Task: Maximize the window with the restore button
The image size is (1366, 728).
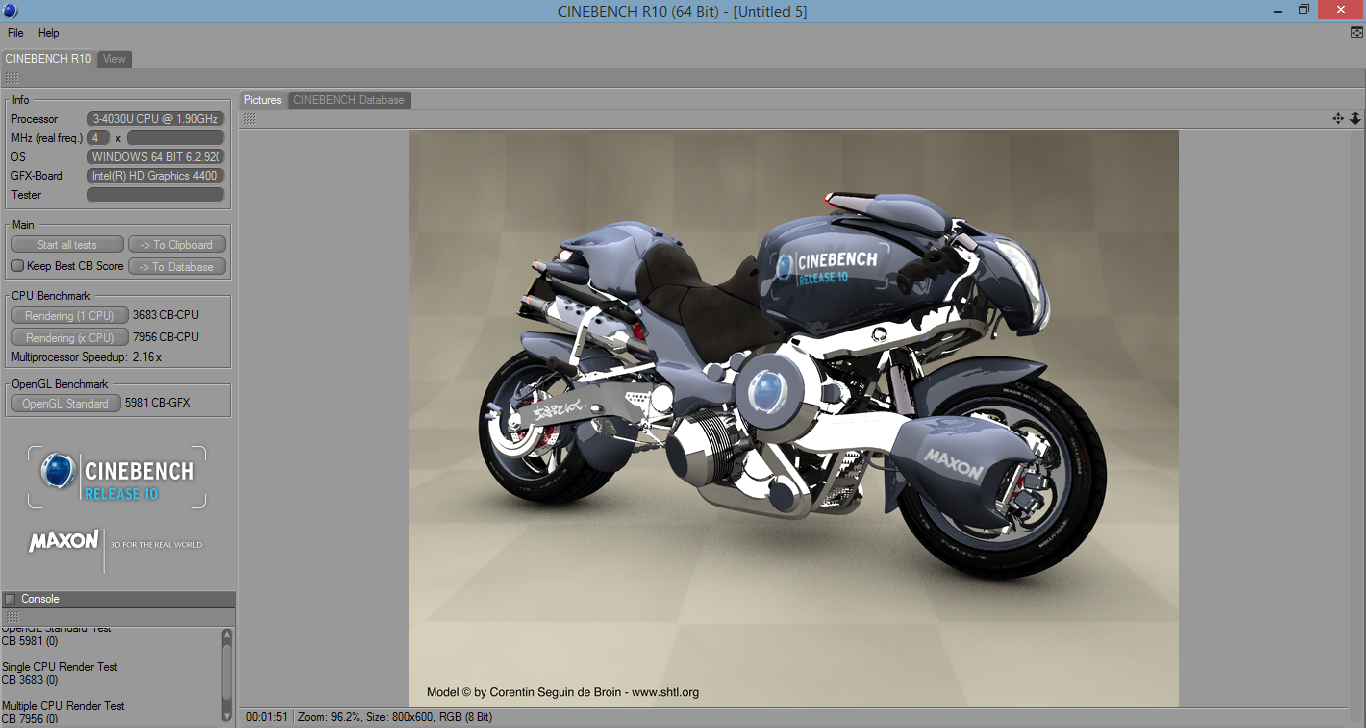Action: tap(1303, 9)
